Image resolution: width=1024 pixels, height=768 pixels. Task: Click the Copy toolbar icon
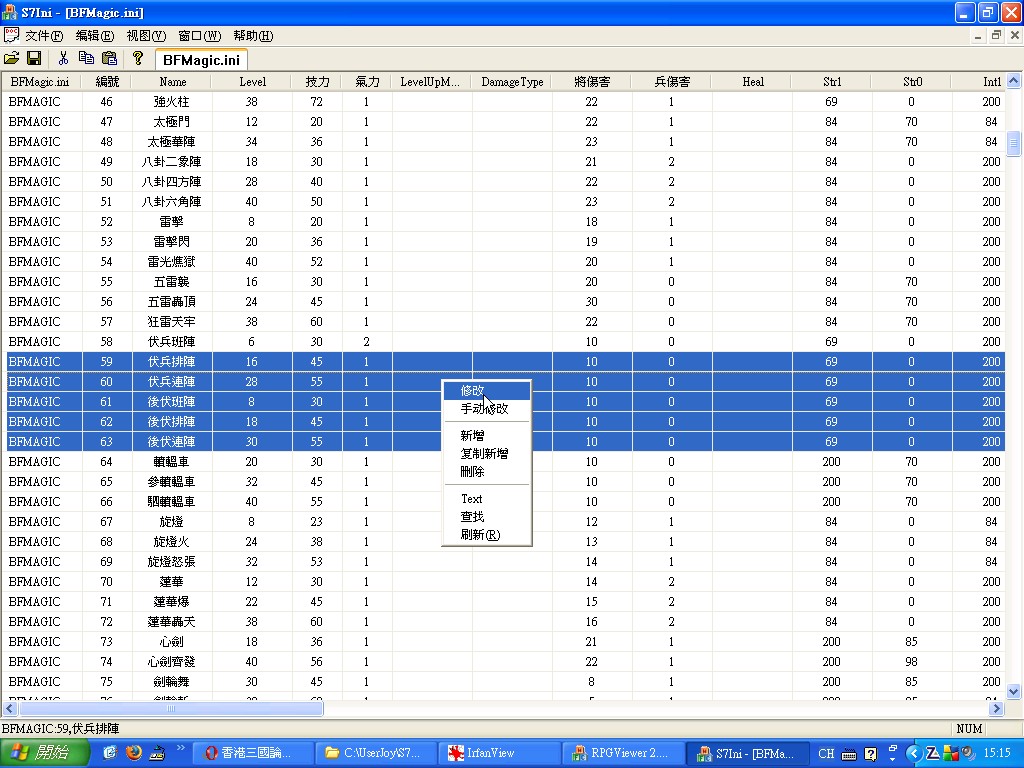pyautogui.click(x=86, y=59)
